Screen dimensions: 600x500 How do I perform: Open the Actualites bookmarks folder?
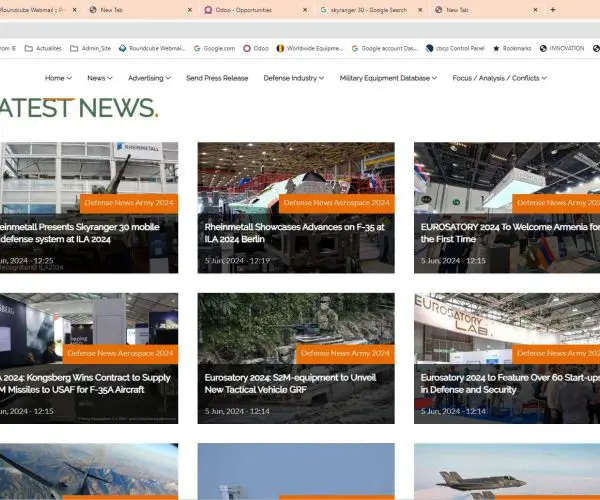[46, 47]
